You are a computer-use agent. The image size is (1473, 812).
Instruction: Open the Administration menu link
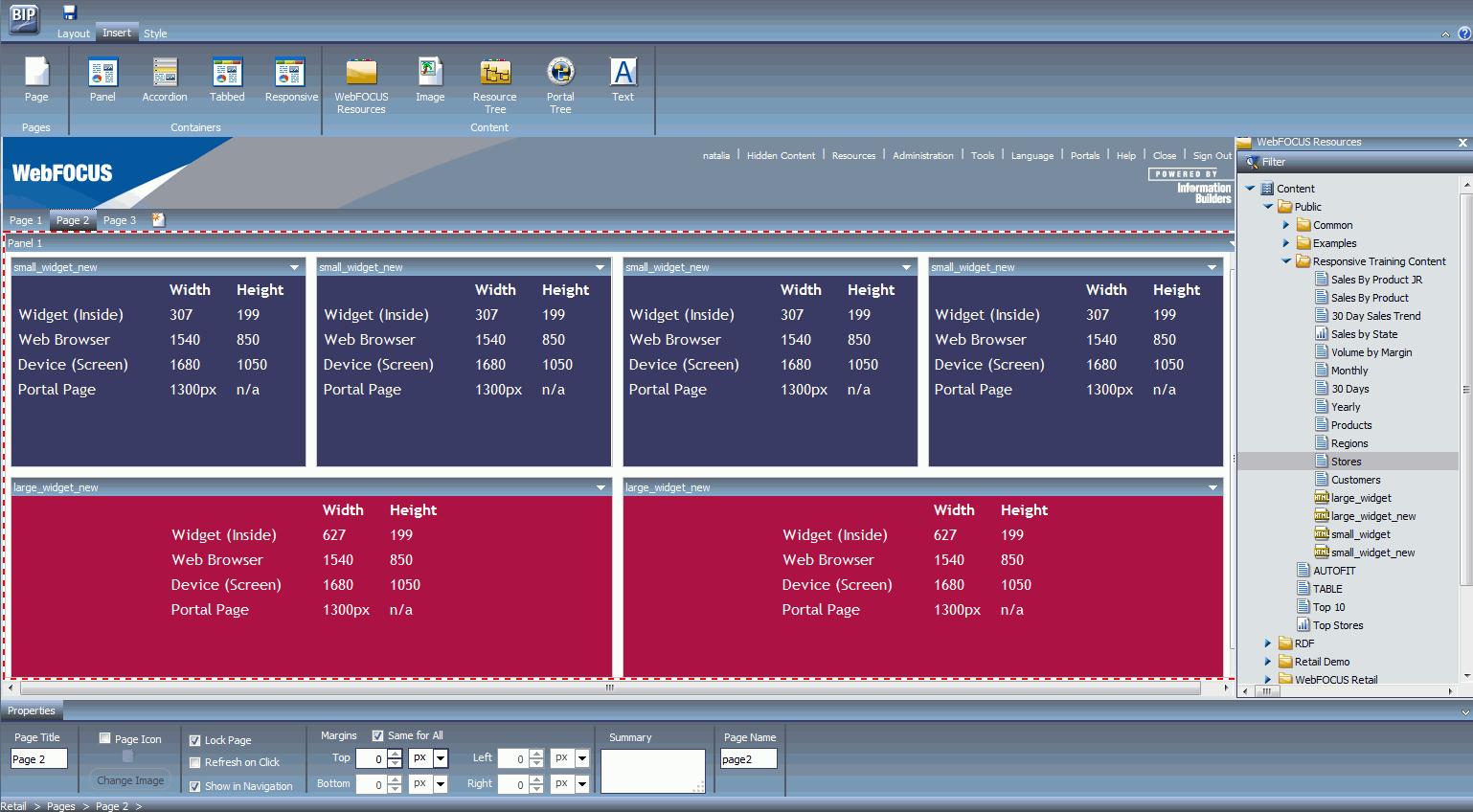click(922, 155)
